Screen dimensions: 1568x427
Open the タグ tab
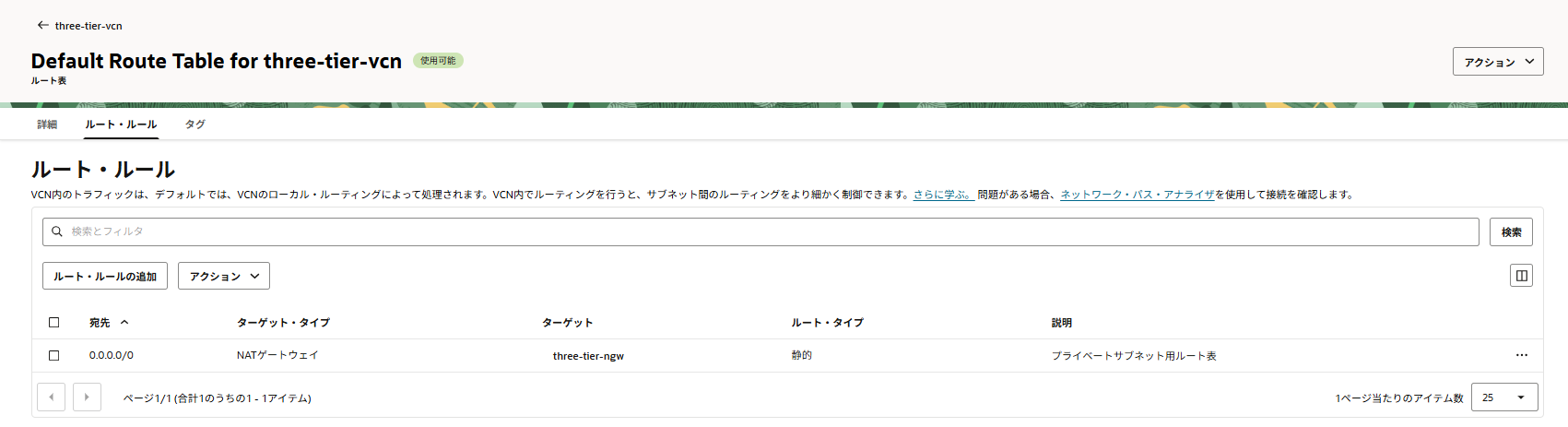point(195,124)
